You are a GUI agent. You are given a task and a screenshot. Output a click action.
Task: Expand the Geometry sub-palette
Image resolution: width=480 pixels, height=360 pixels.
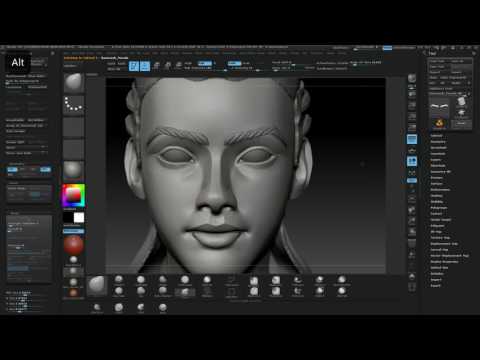pos(438,142)
